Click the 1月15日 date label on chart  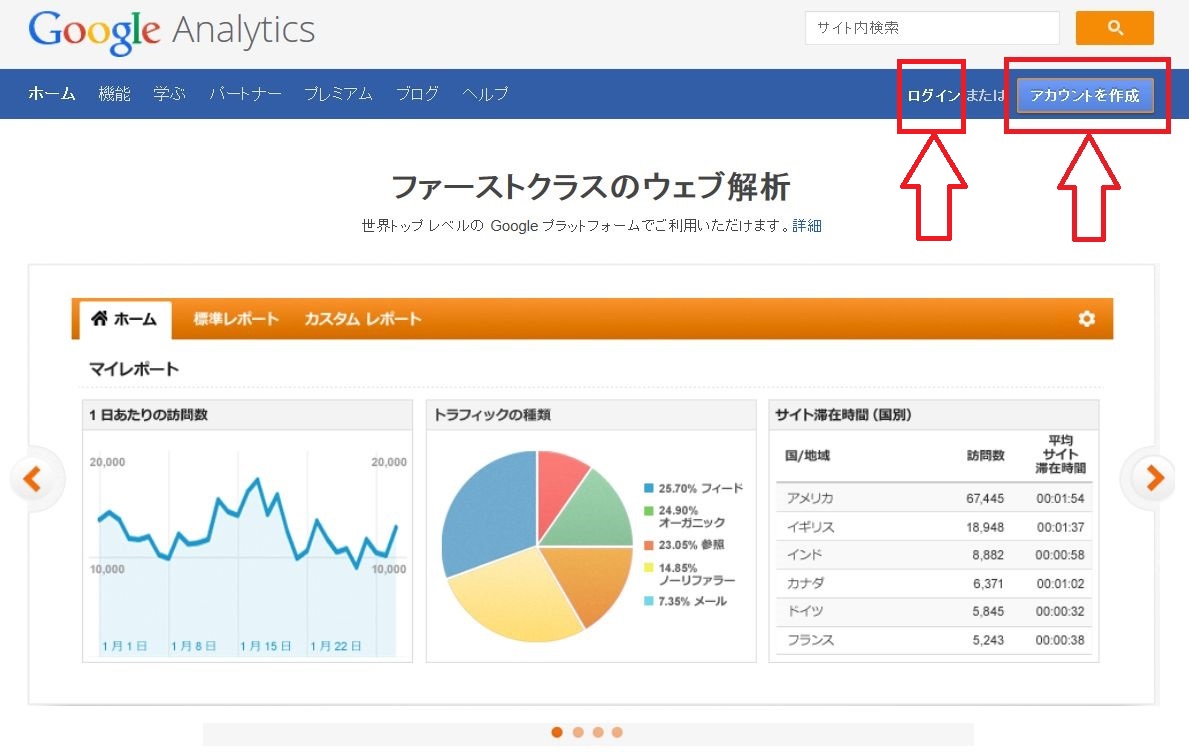click(265, 646)
